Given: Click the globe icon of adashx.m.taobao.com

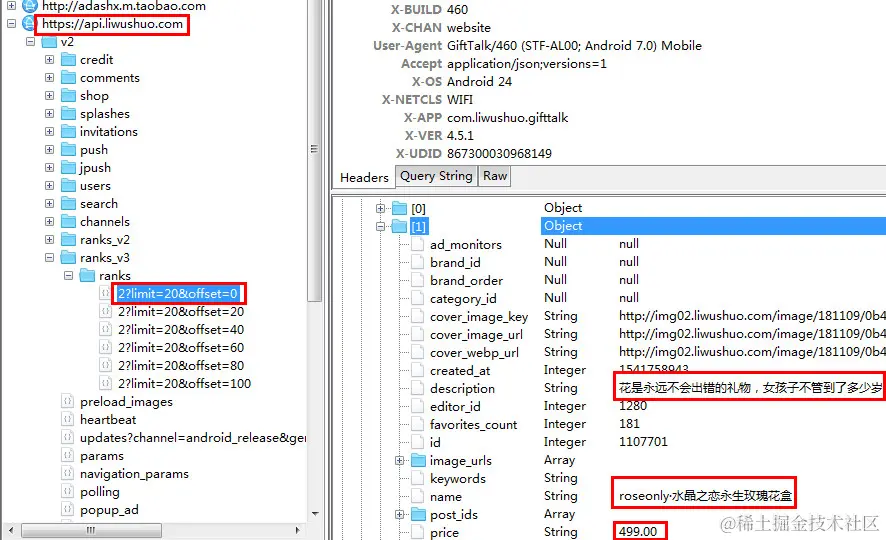Looking at the screenshot, I should [29, 6].
